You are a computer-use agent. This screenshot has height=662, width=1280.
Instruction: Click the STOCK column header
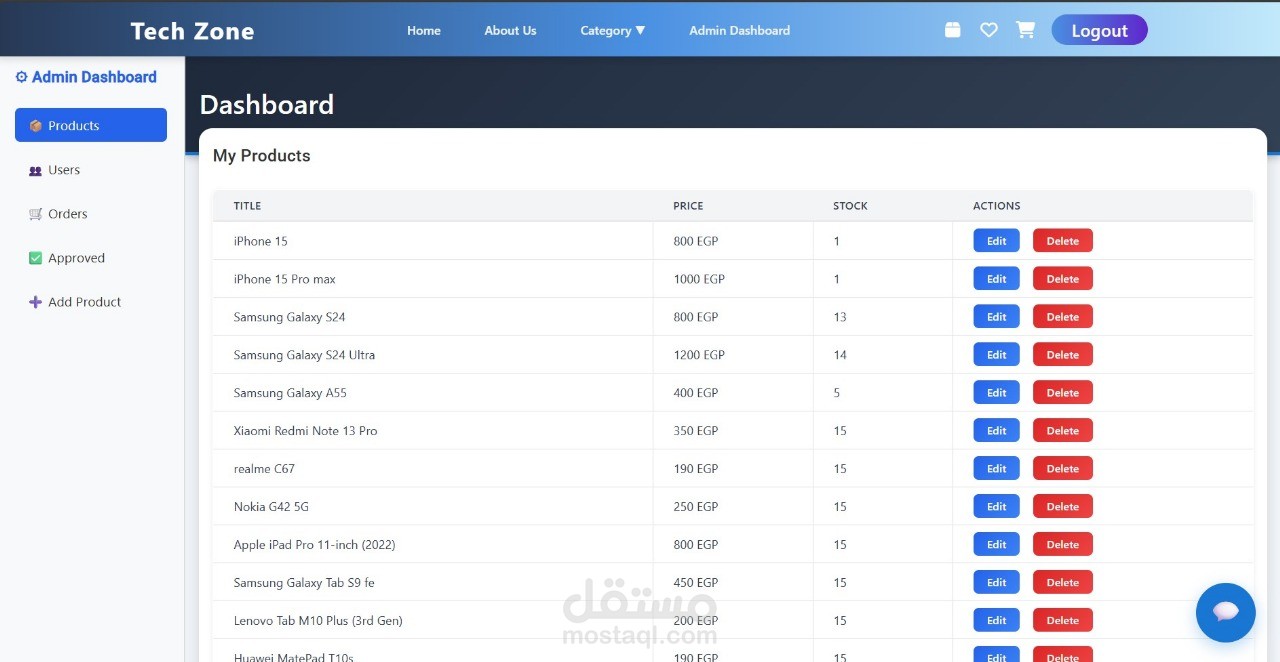[x=850, y=206]
